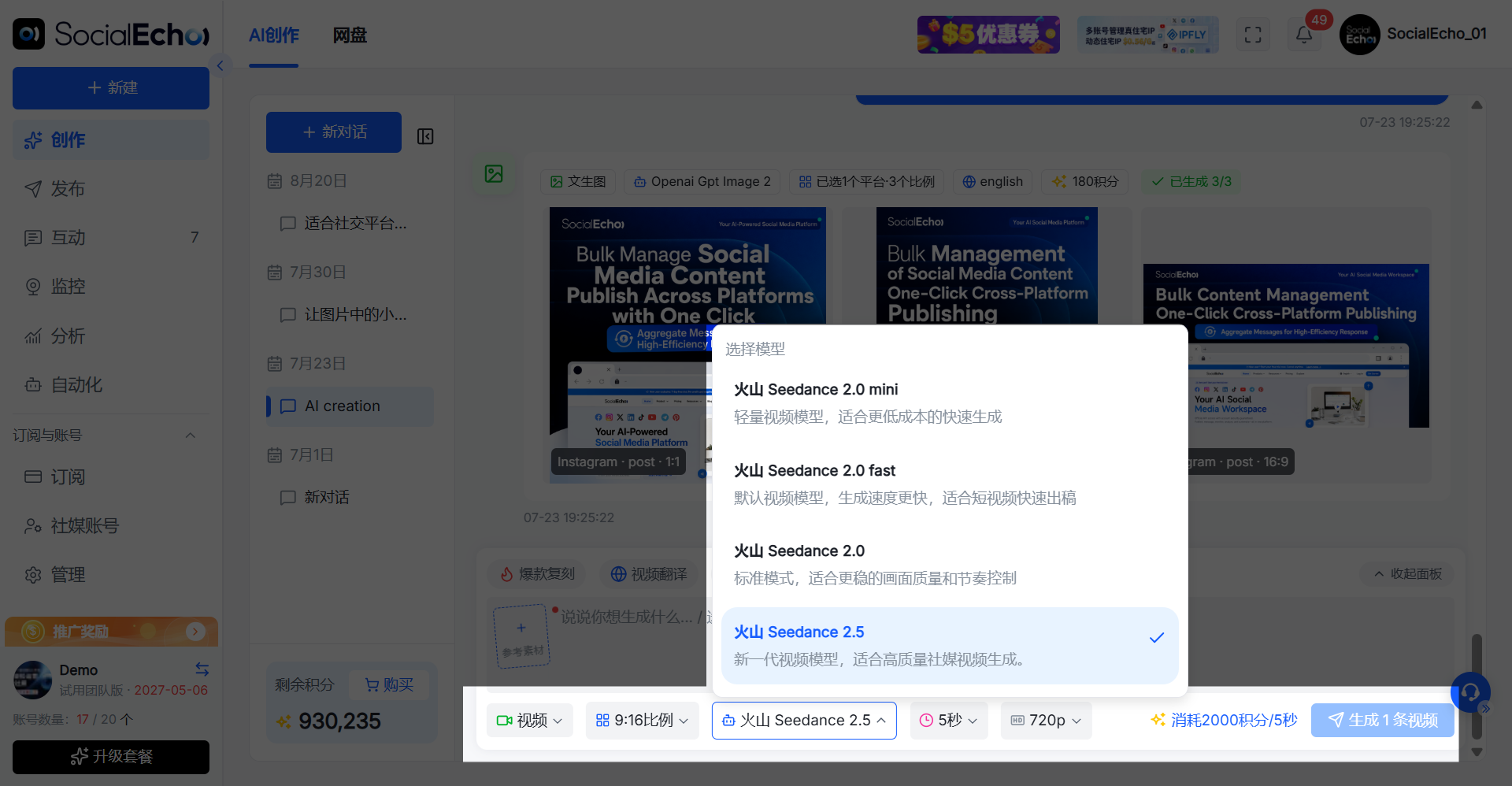
Task: Select the 火山 Seedance 2.0 mini model
Action: pyautogui.click(x=950, y=402)
